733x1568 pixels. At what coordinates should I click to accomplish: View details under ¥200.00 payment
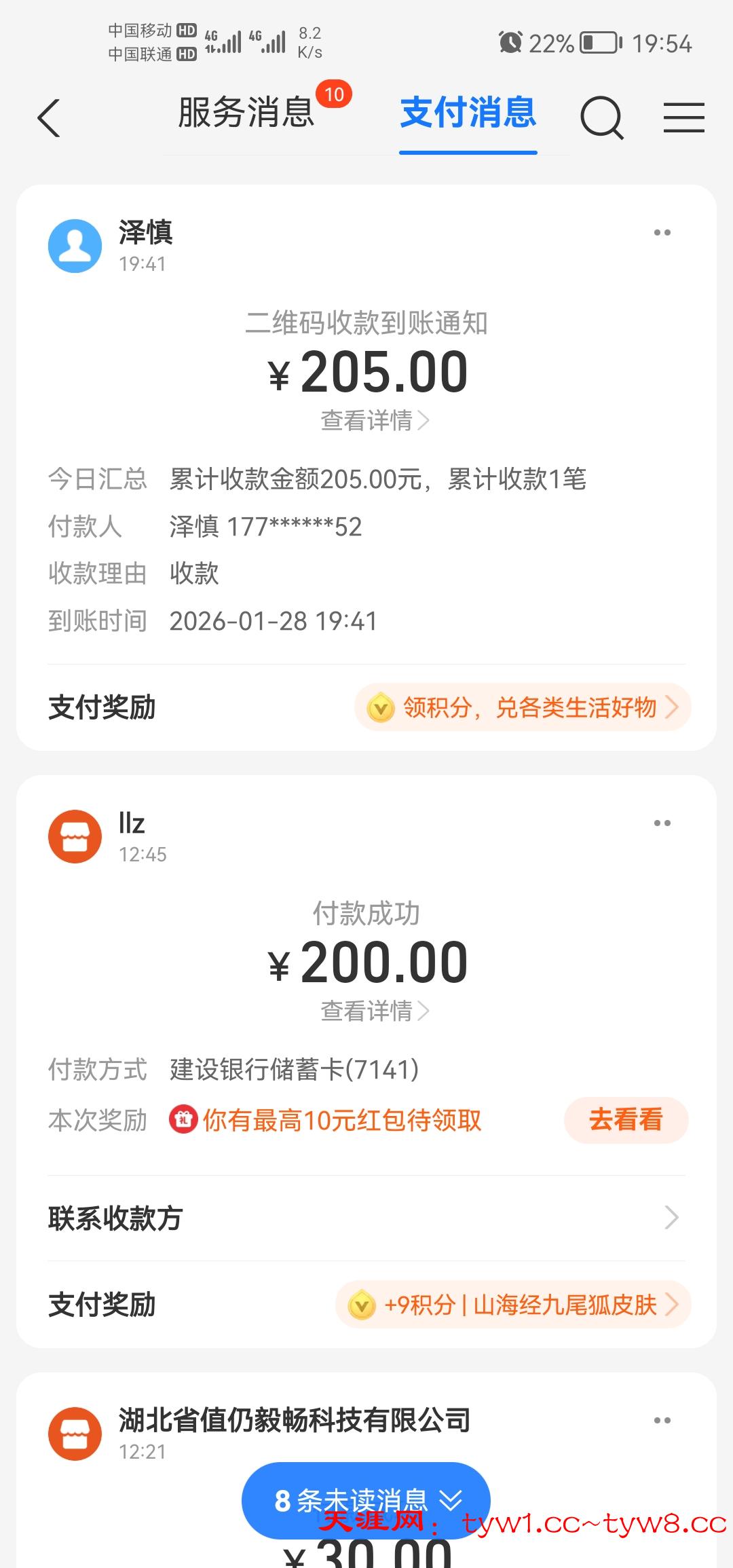(x=374, y=1011)
